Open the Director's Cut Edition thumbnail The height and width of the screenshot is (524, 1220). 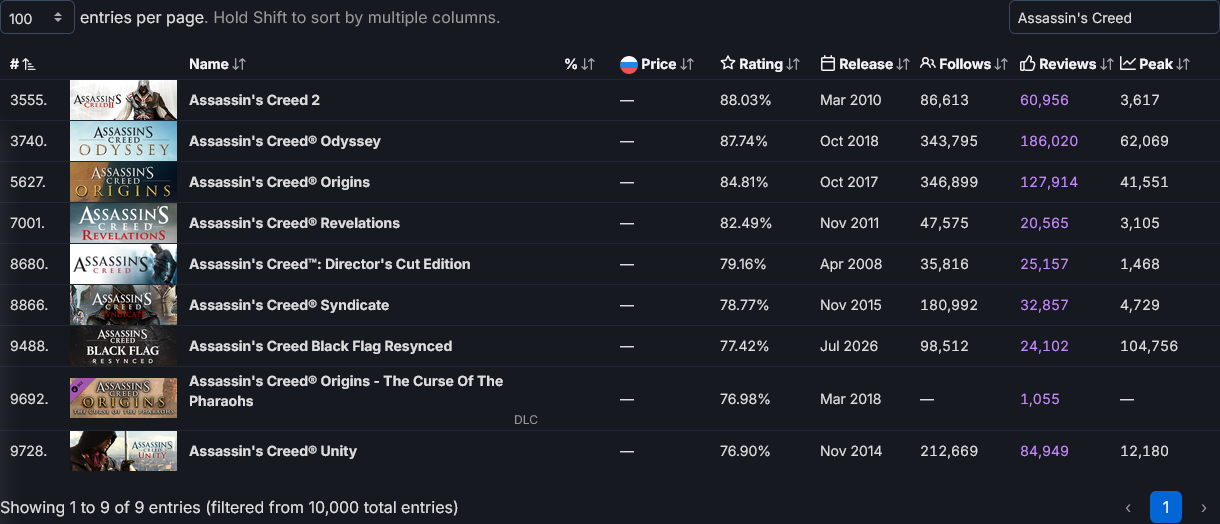coord(123,264)
